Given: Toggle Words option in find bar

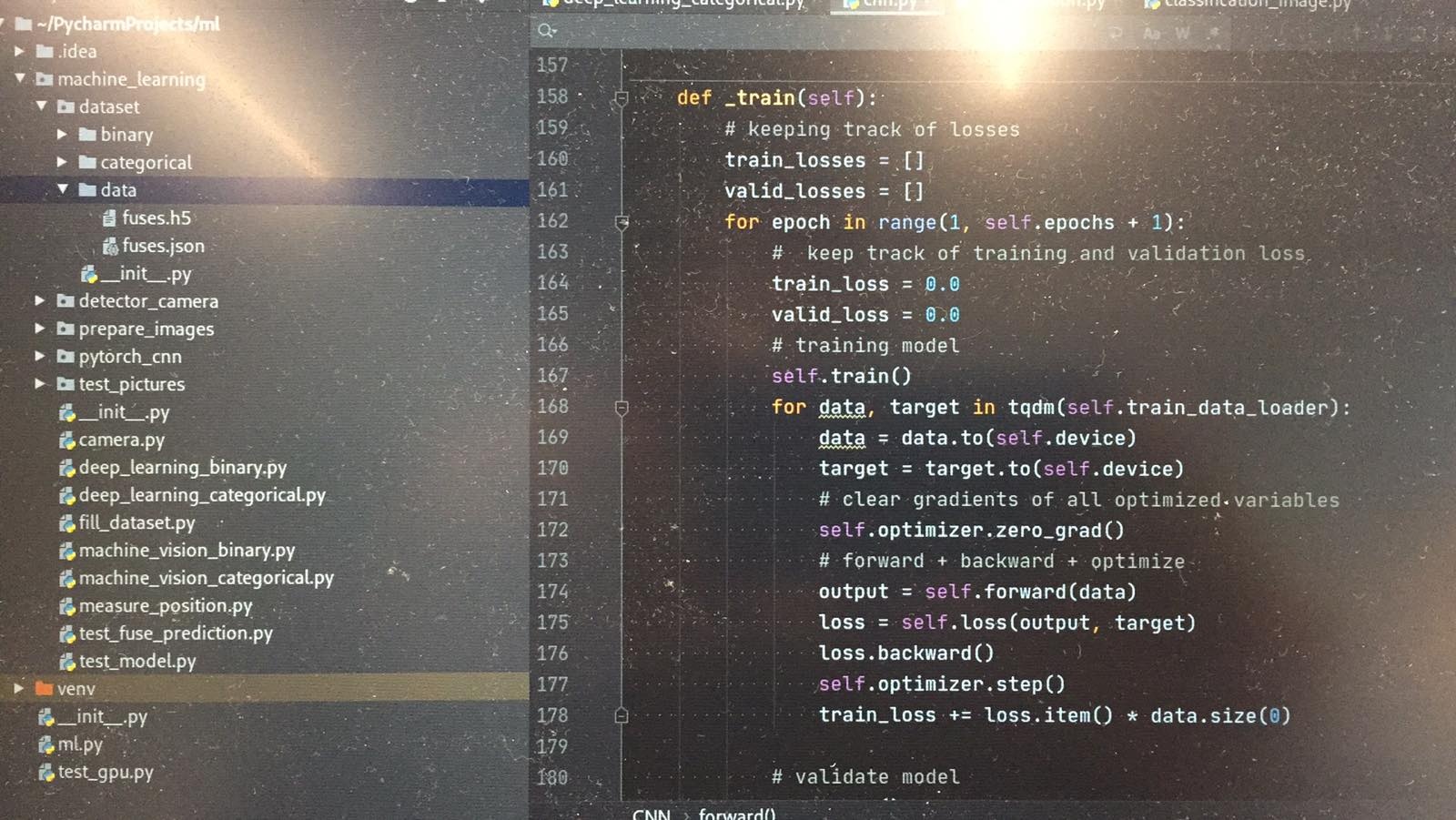Looking at the screenshot, I should (x=1182, y=34).
